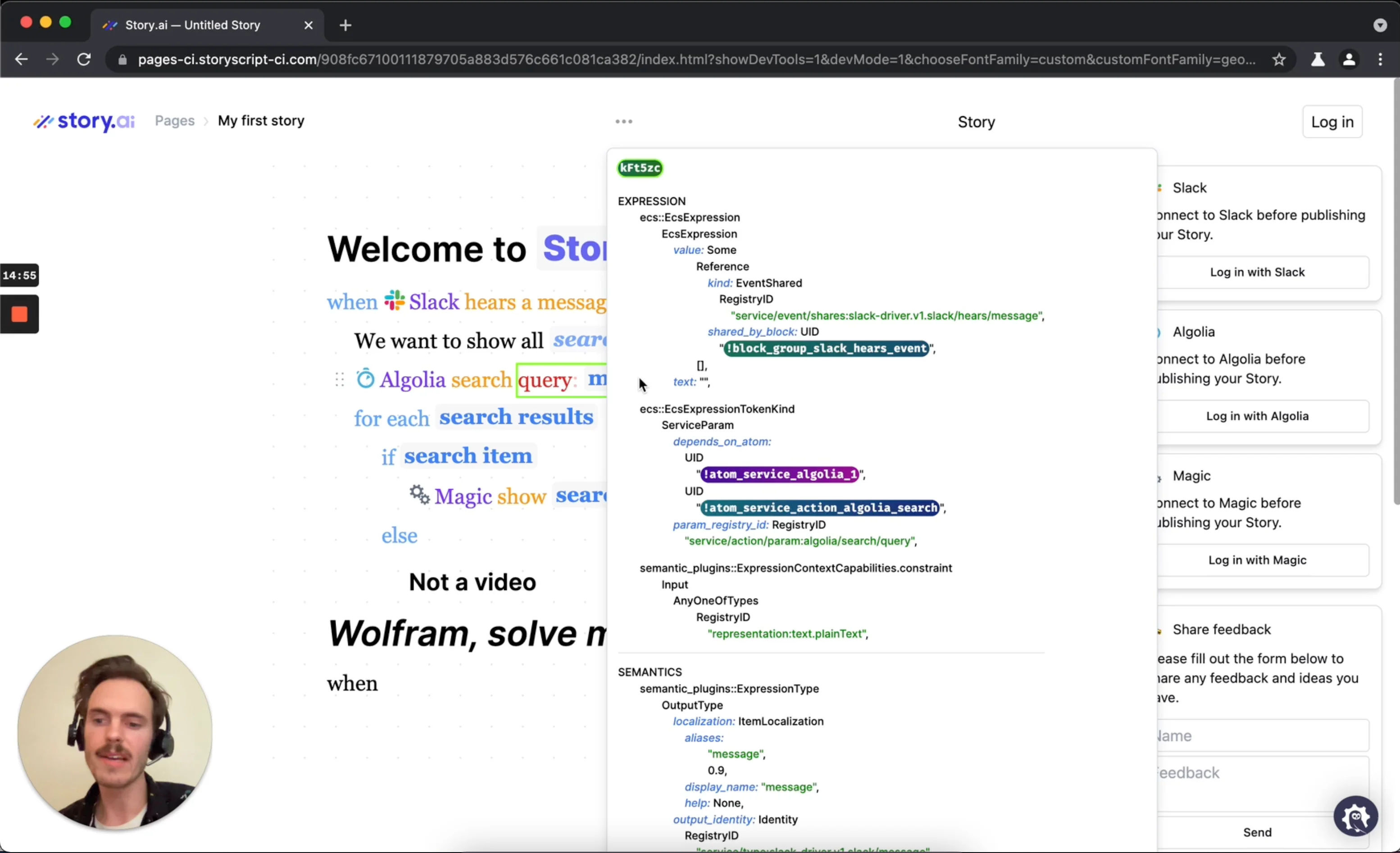Image resolution: width=1400 pixels, height=853 pixels.
Task: Click the story.ai logo
Action: pos(84,121)
